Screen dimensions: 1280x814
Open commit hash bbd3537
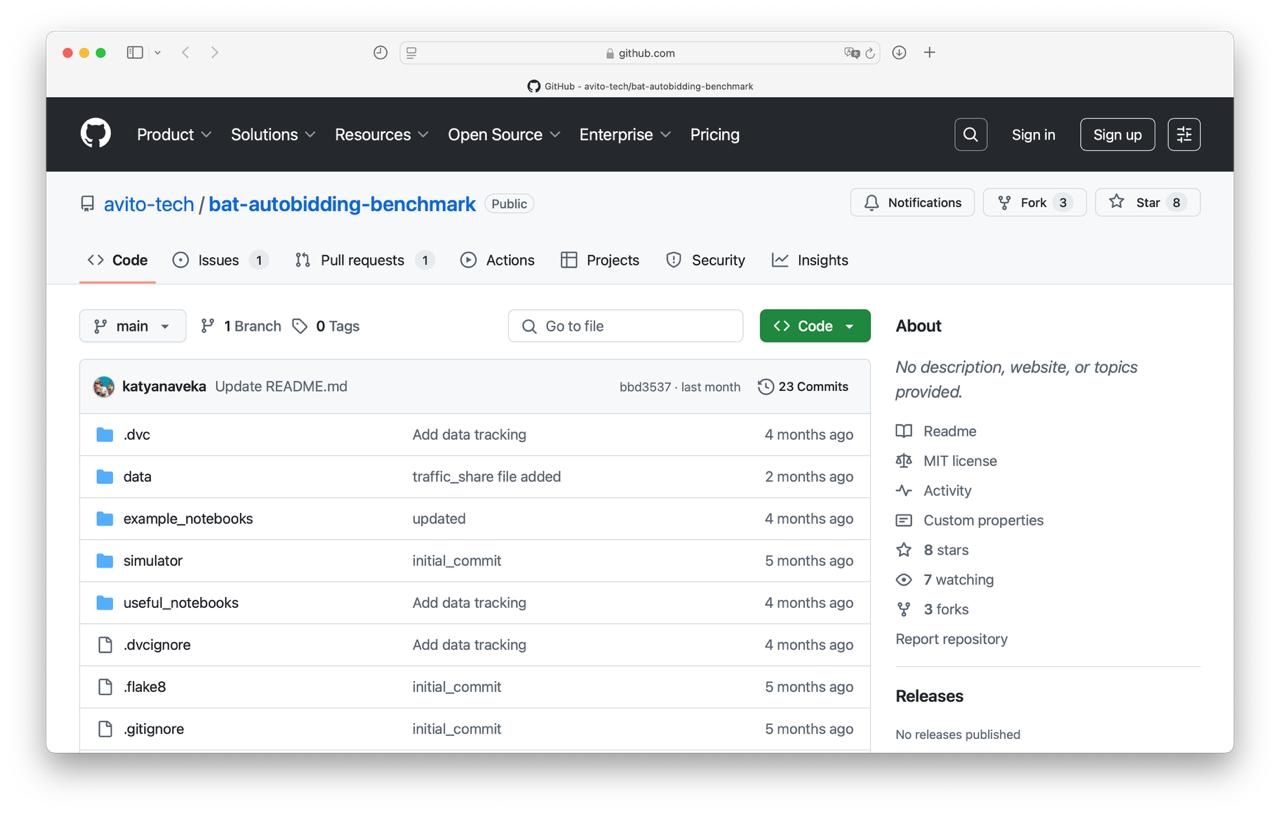click(645, 387)
